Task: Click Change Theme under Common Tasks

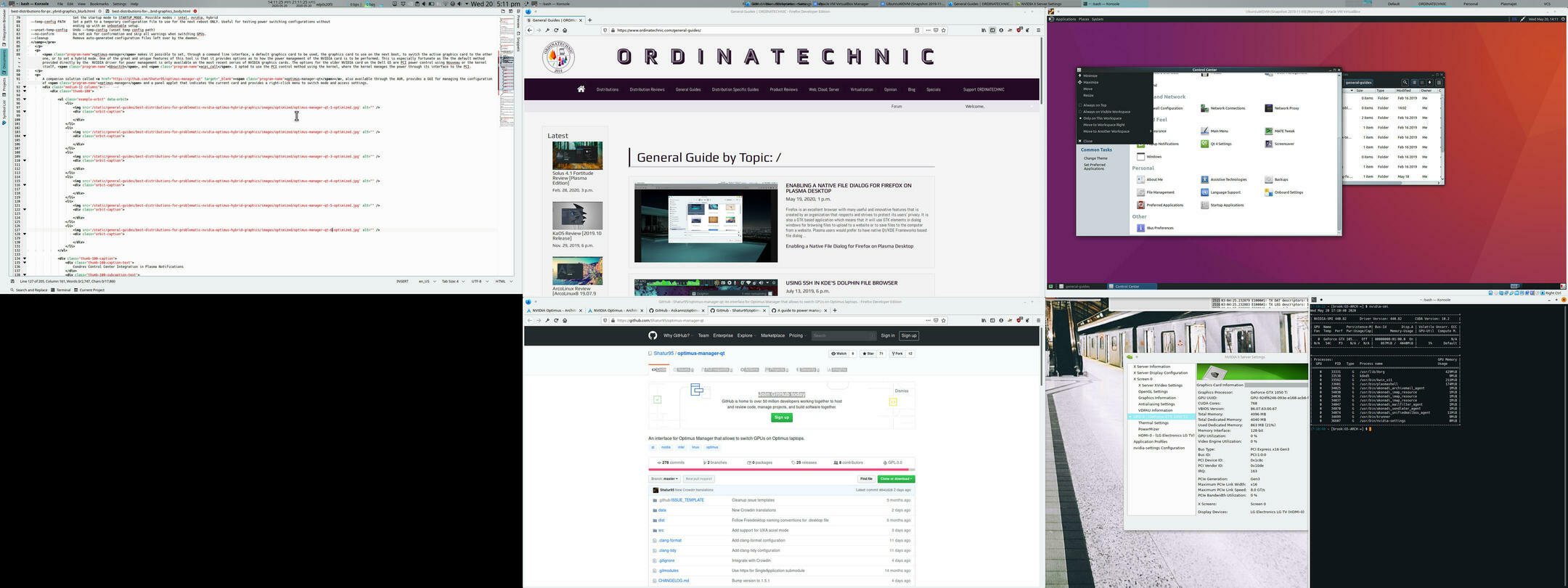Action: (1095, 158)
